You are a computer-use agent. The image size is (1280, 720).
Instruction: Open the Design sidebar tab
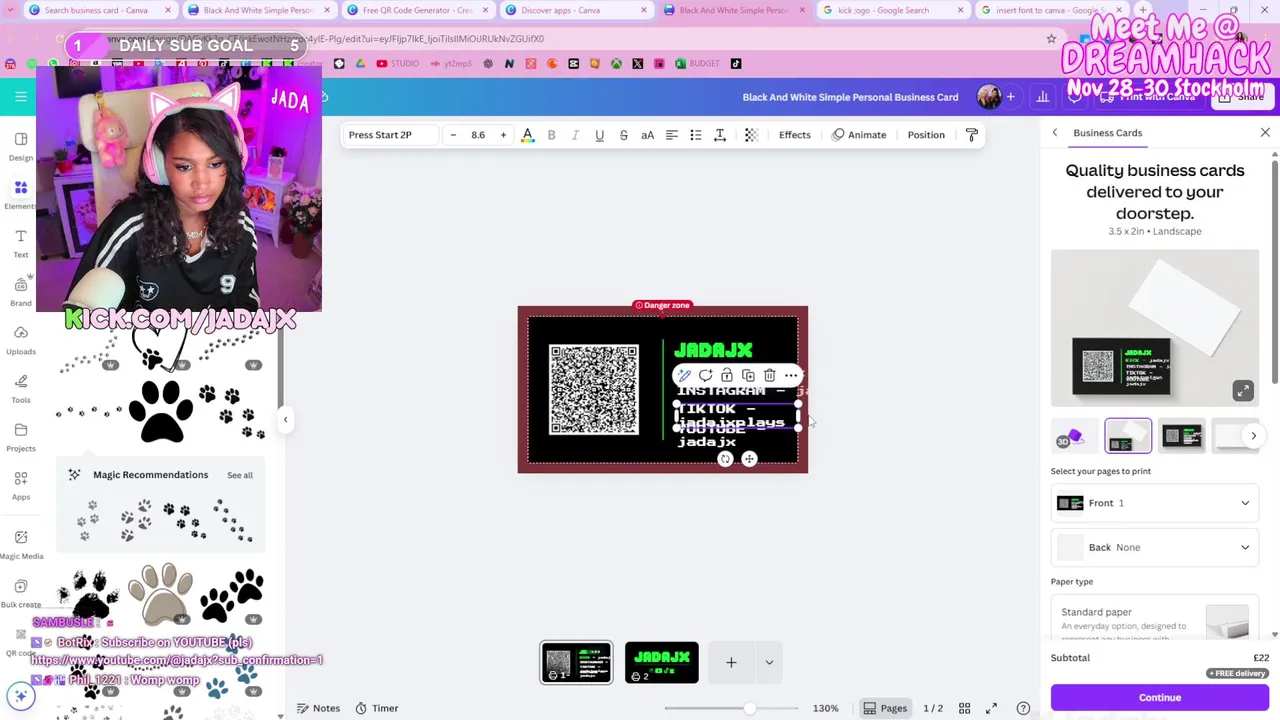pyautogui.click(x=20, y=146)
